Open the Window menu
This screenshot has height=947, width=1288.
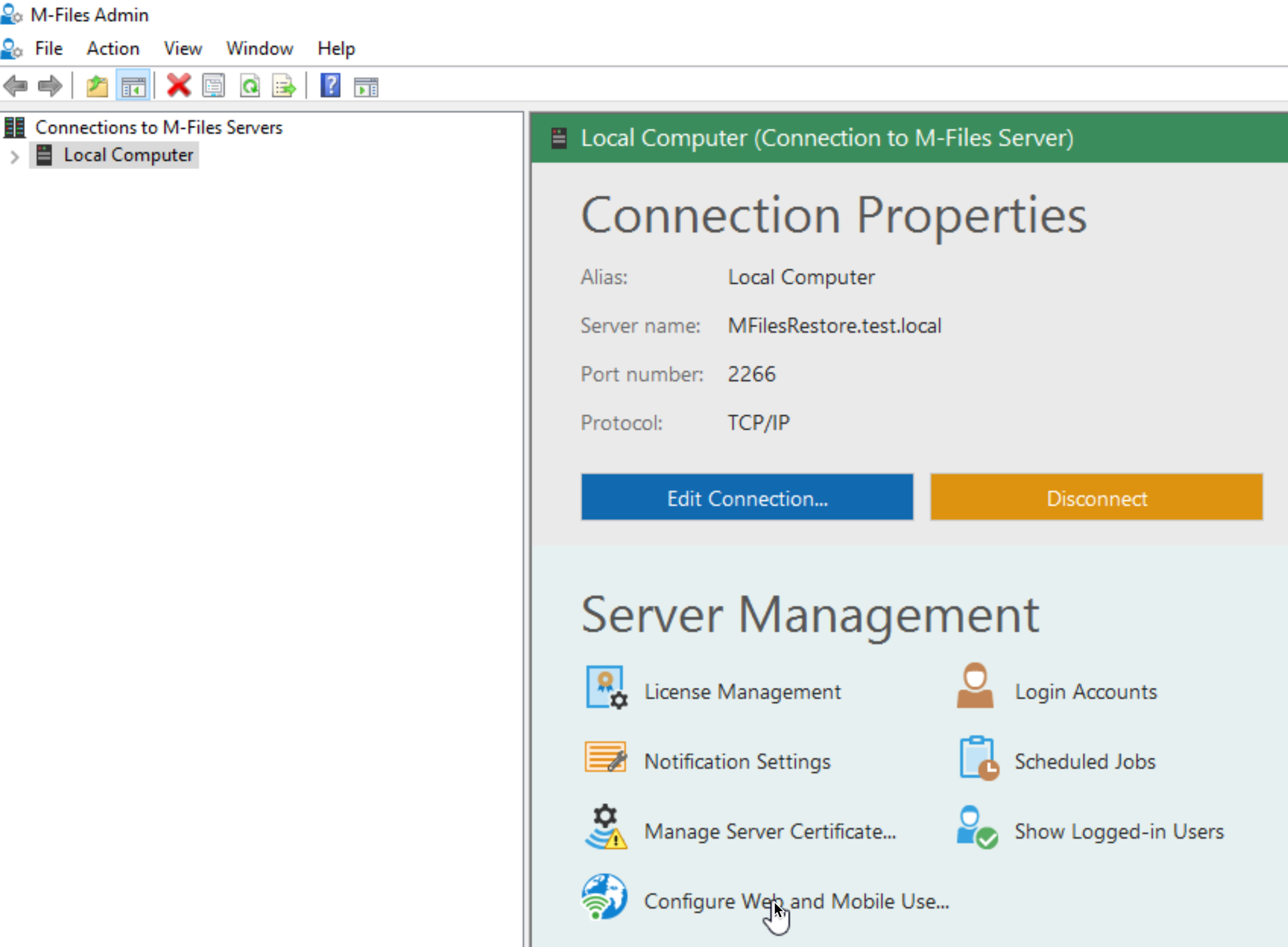(260, 49)
